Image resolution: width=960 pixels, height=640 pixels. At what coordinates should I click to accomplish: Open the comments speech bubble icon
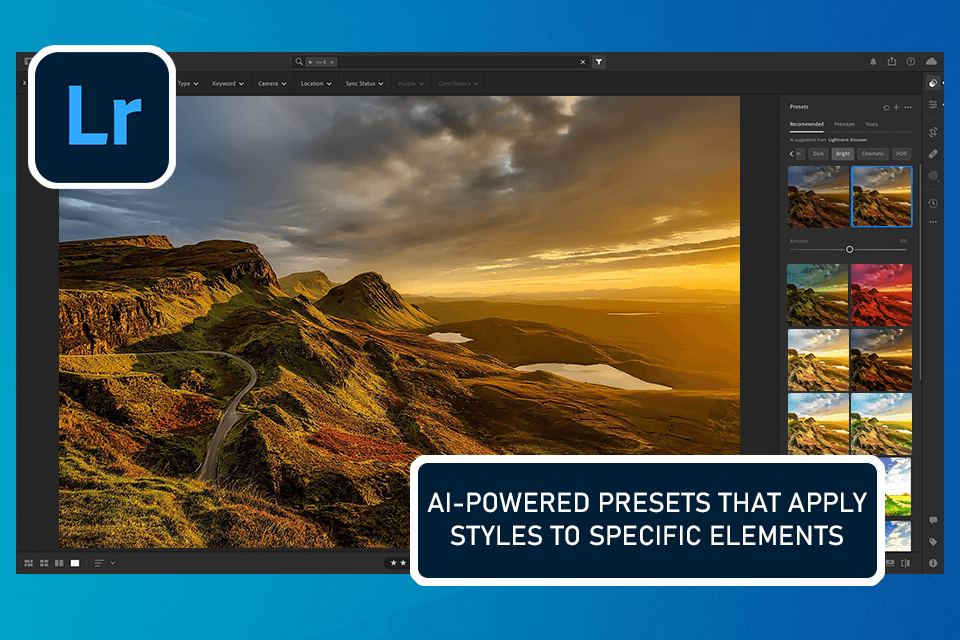933,520
